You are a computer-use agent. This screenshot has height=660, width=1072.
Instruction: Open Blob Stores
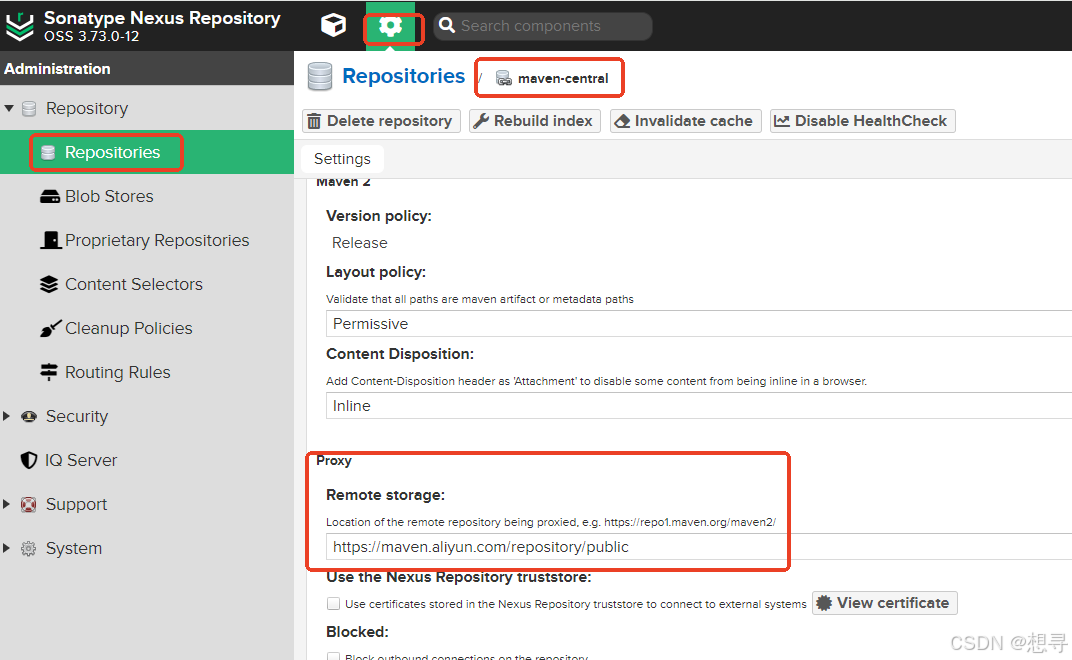pos(109,196)
